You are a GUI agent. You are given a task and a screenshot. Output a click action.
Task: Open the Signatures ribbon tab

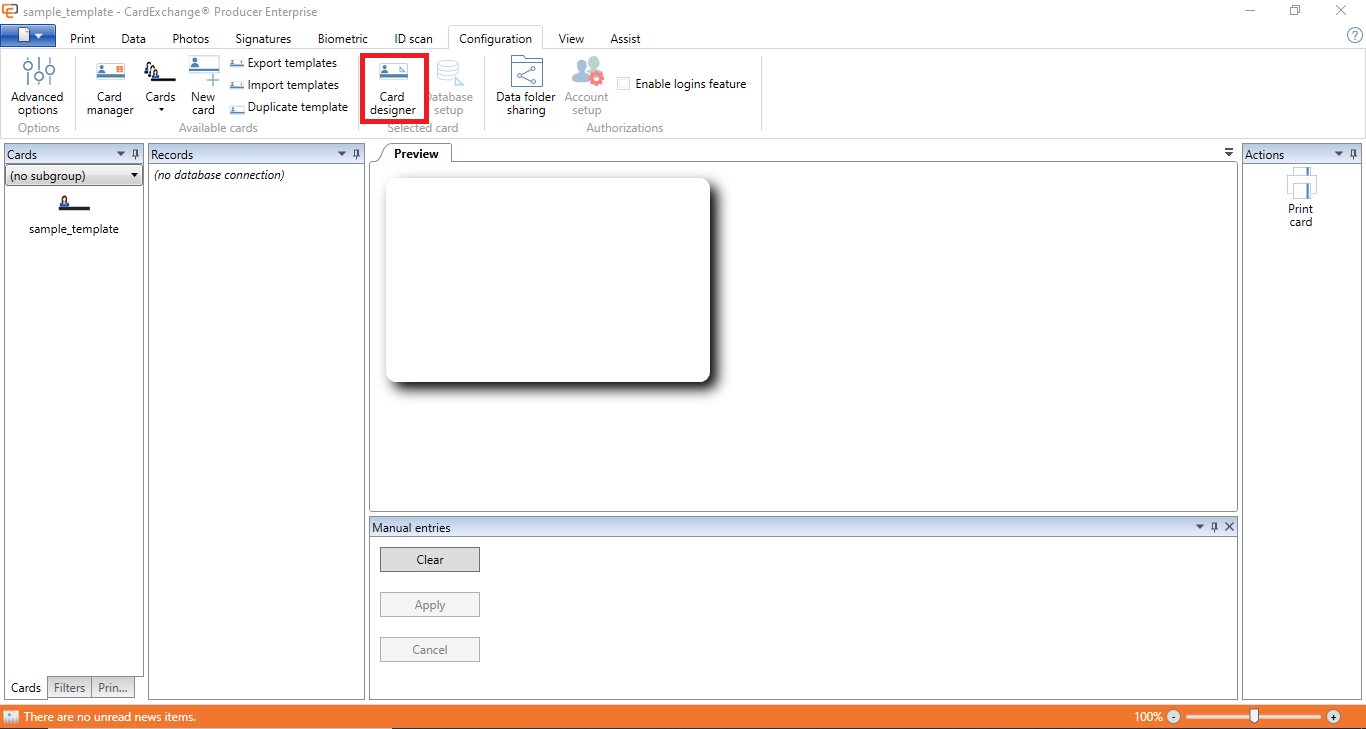264,39
